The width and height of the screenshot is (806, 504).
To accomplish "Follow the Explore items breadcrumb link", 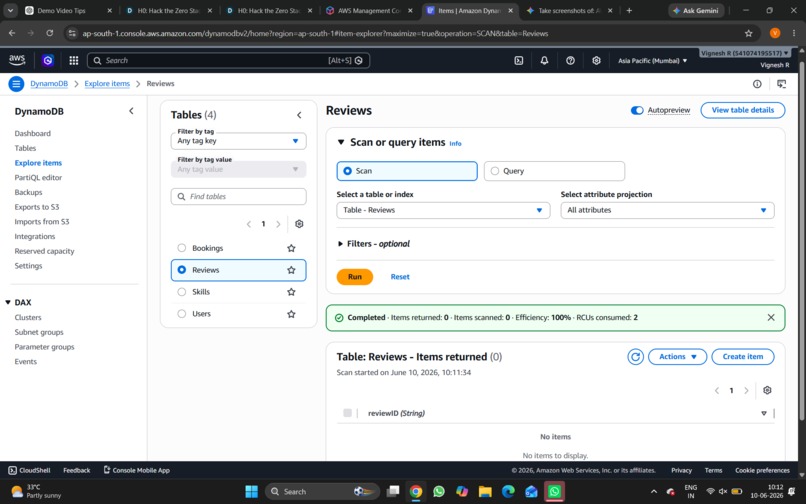I will point(107,83).
